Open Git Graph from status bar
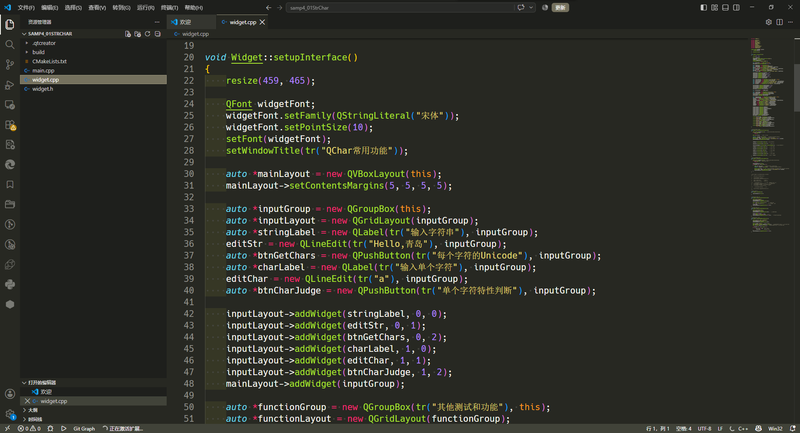 pyautogui.click(x=84, y=428)
